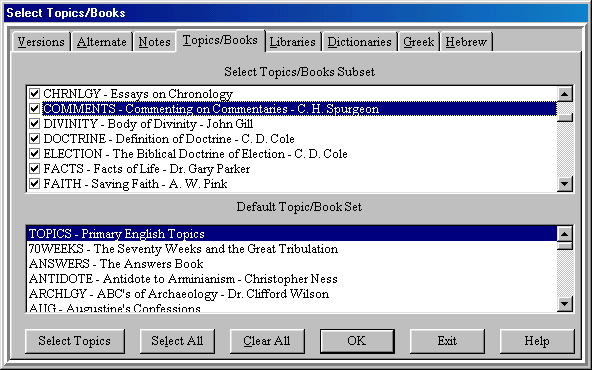Toggle DOCTRINE Definition of Doctrine checkbox
The height and width of the screenshot is (370, 592).
[34, 139]
